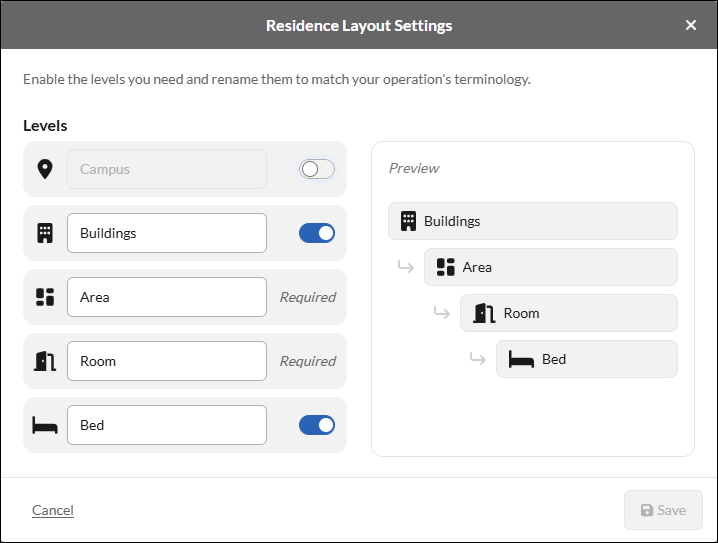Viewport: 718px width, 543px height.
Task: Click the Room door icon in Levels list
Action: click(x=45, y=361)
